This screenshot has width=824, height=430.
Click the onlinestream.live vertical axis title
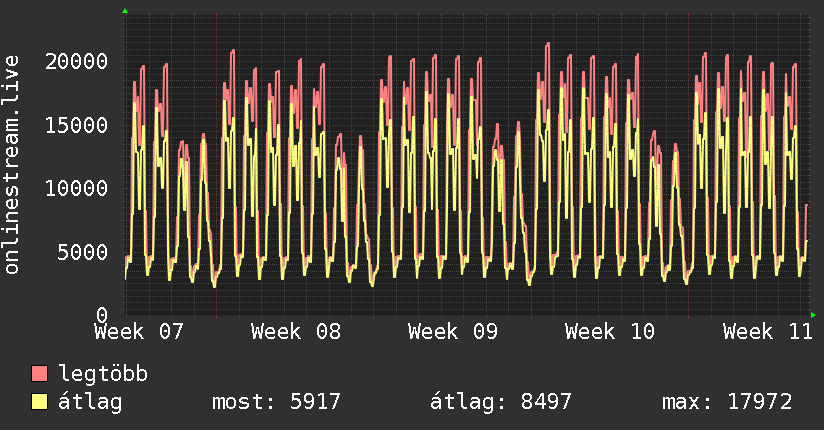(x=12, y=165)
